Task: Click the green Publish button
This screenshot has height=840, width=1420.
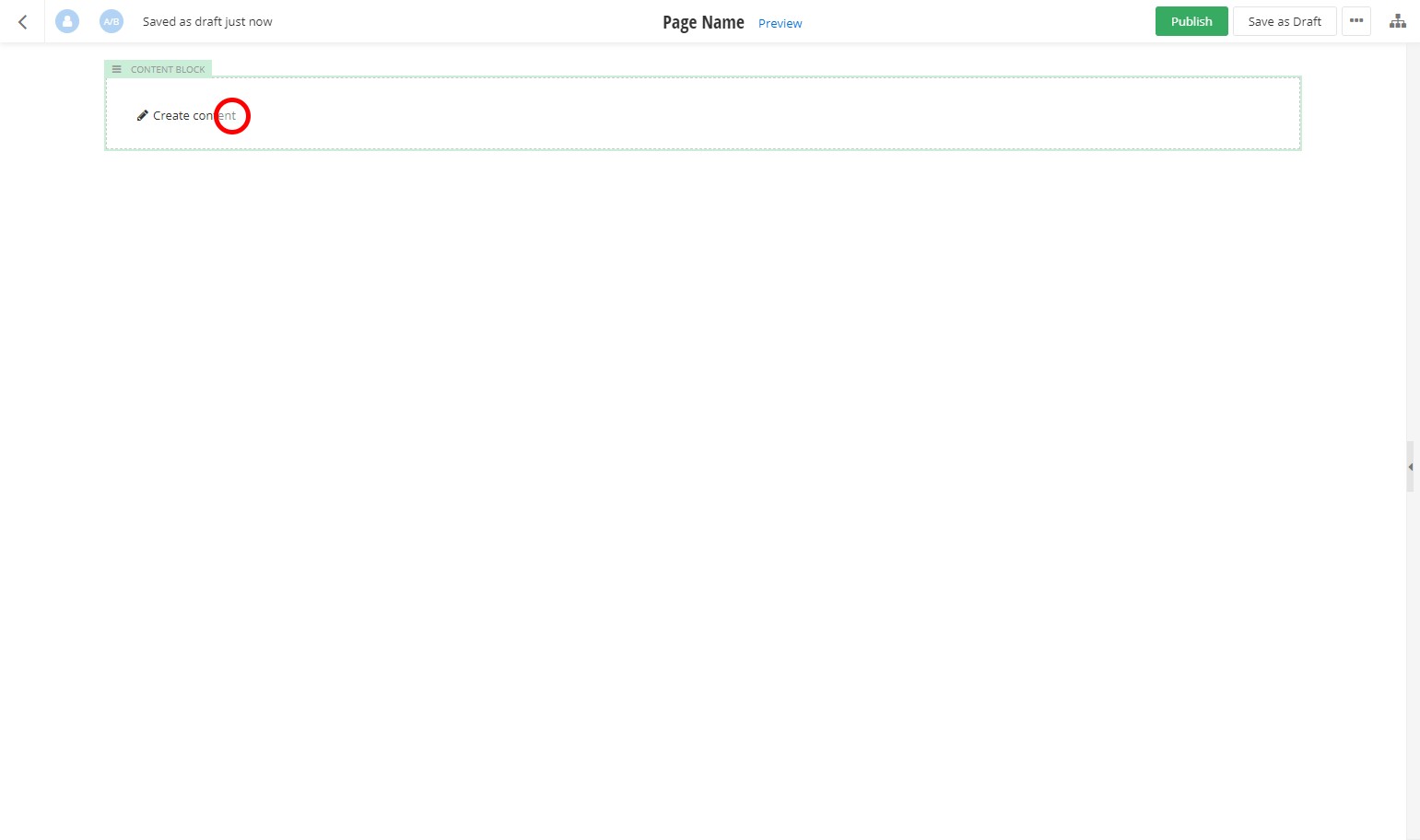Action: (x=1191, y=21)
